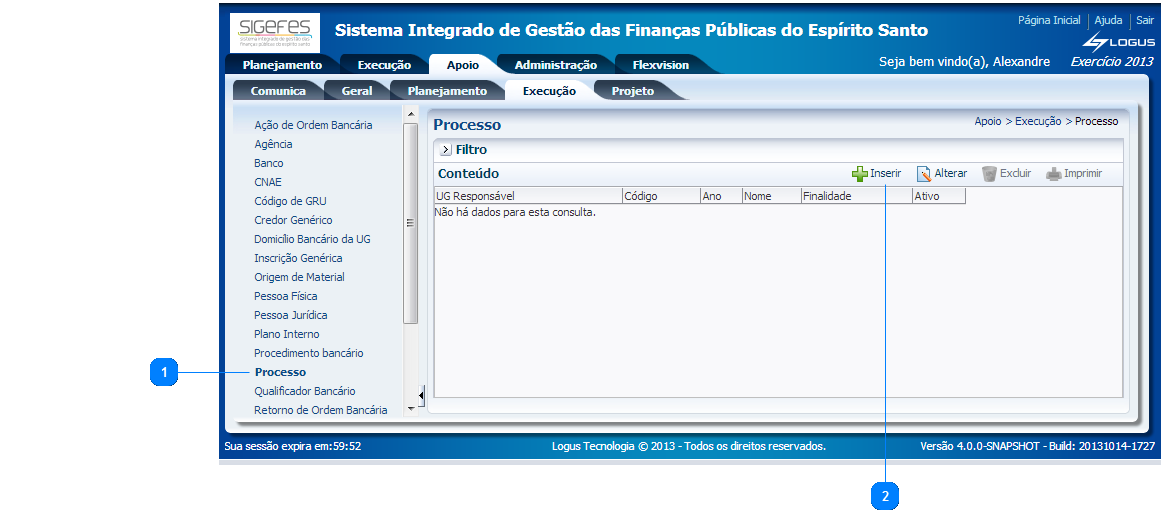Select the Projeto sub-tab
Image resolution: width=1171 pixels, height=516 pixels.
point(632,91)
